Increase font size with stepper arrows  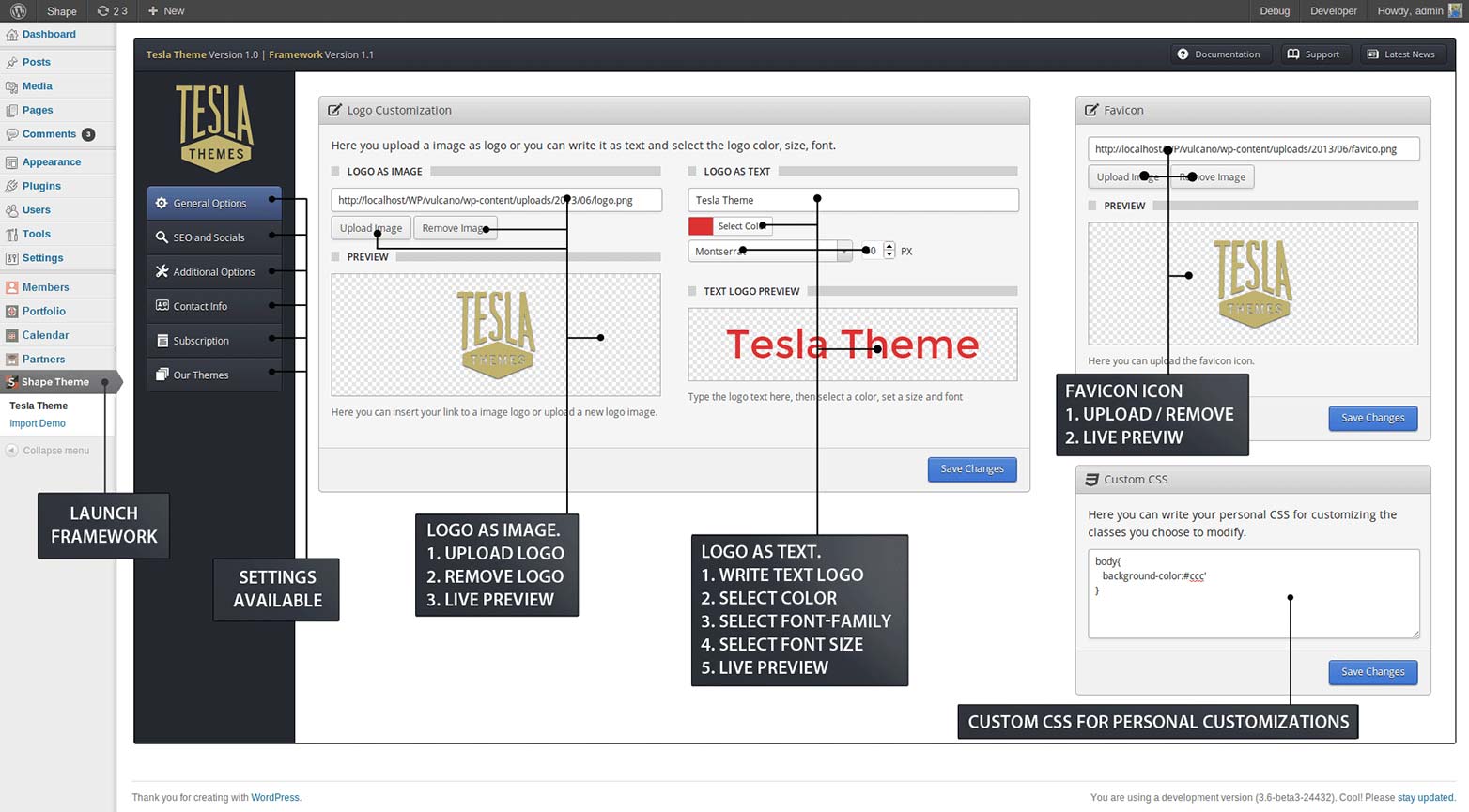pyautogui.click(x=889, y=247)
